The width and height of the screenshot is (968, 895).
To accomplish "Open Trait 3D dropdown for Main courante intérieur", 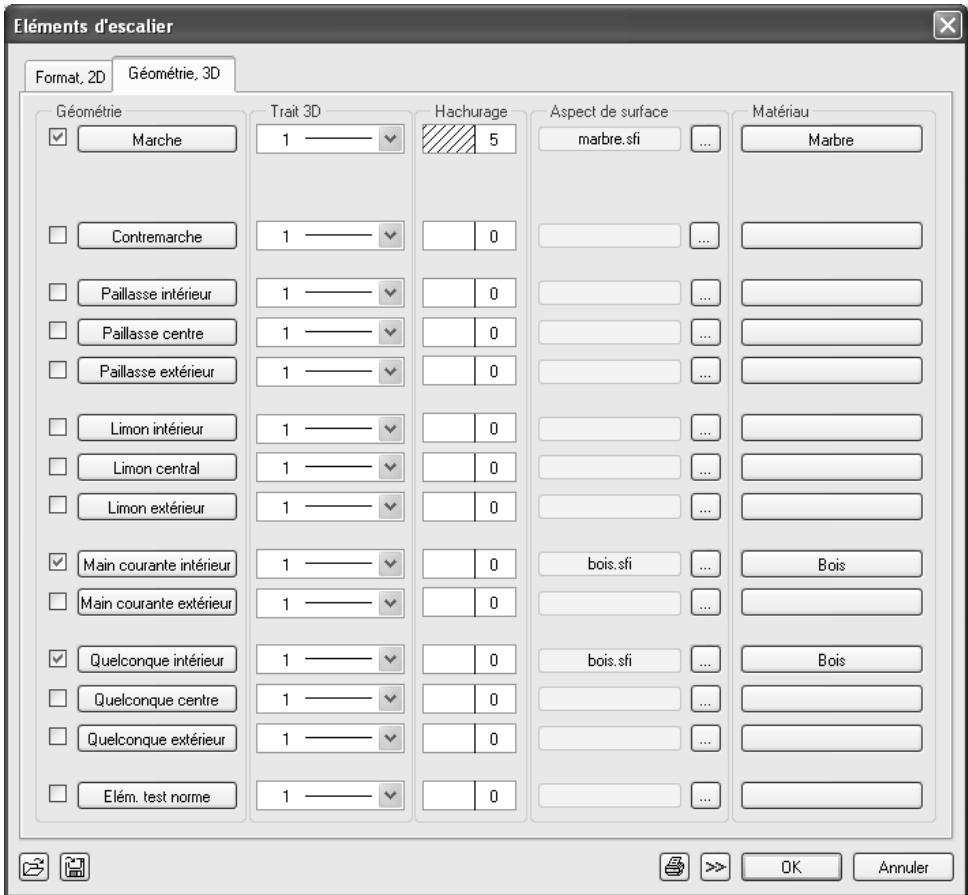I will (x=390, y=564).
